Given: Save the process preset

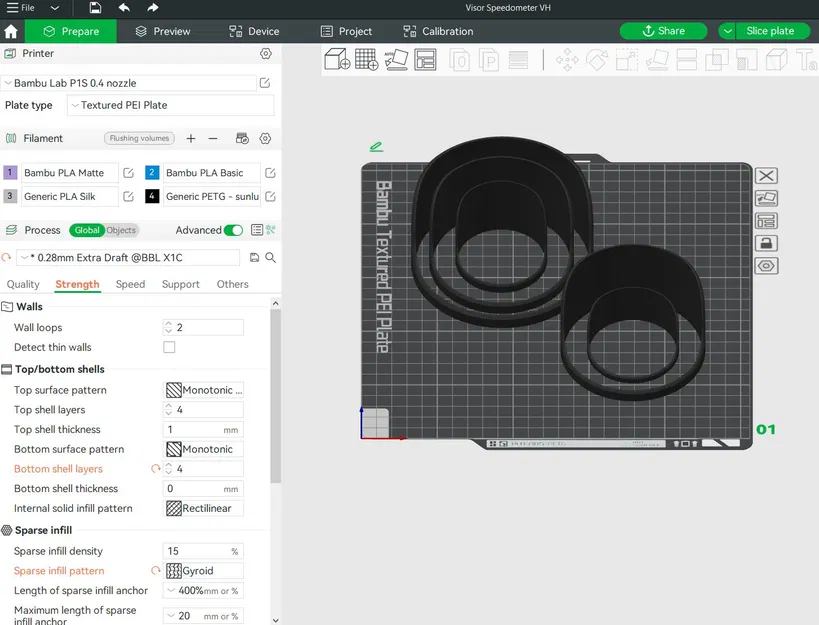Looking at the screenshot, I should pos(254,257).
